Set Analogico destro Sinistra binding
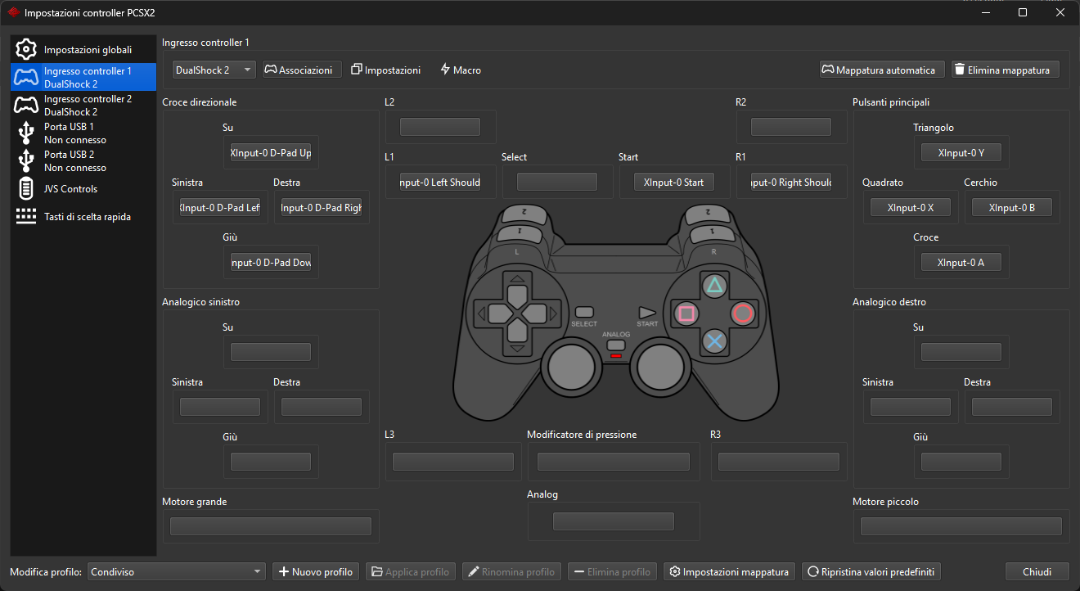This screenshot has height=591, width=1080. coord(911,407)
